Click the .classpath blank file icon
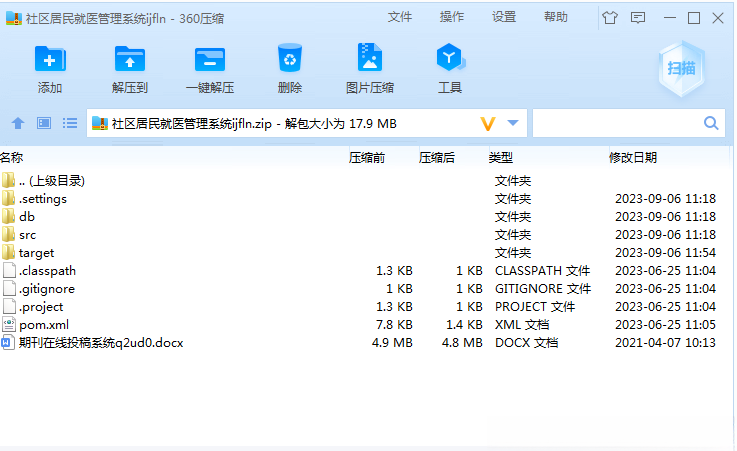737x451 pixels. pos(9,271)
